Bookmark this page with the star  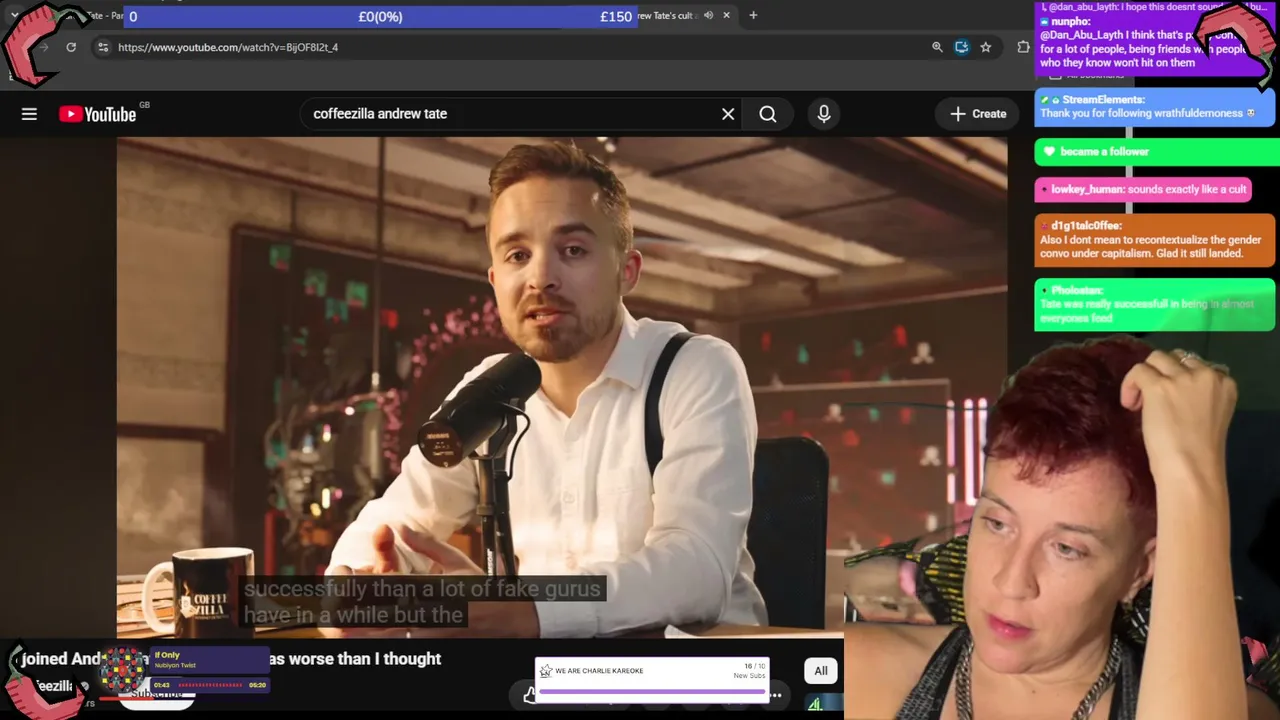[x=986, y=47]
